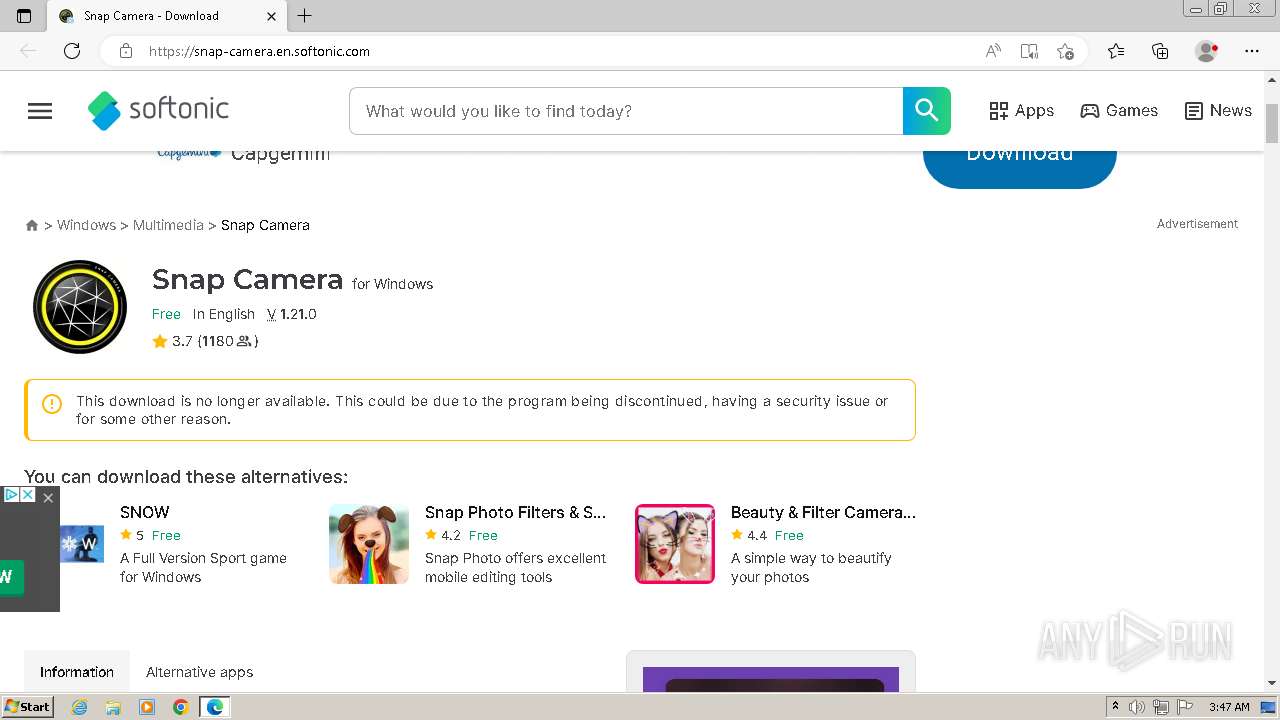Open the media player taskbar icon
This screenshot has height=720, width=1280.
[147, 707]
